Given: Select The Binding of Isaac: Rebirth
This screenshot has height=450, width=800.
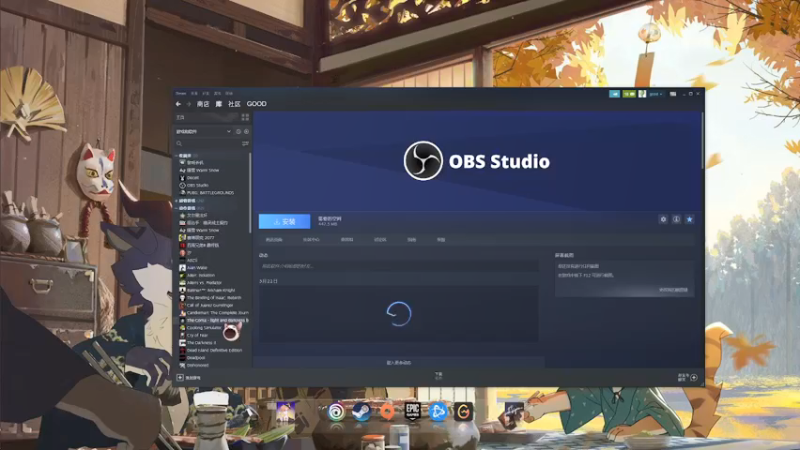Looking at the screenshot, I should pyautogui.click(x=213, y=297).
